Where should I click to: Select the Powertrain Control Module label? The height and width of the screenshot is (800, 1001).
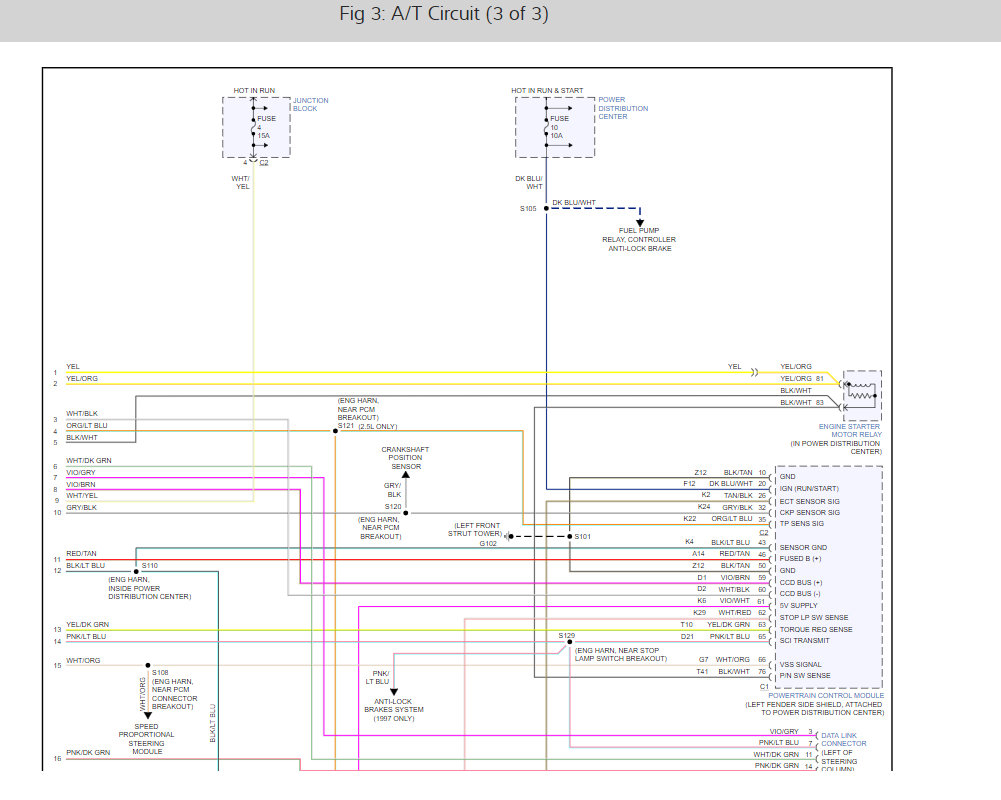pyautogui.click(x=826, y=695)
